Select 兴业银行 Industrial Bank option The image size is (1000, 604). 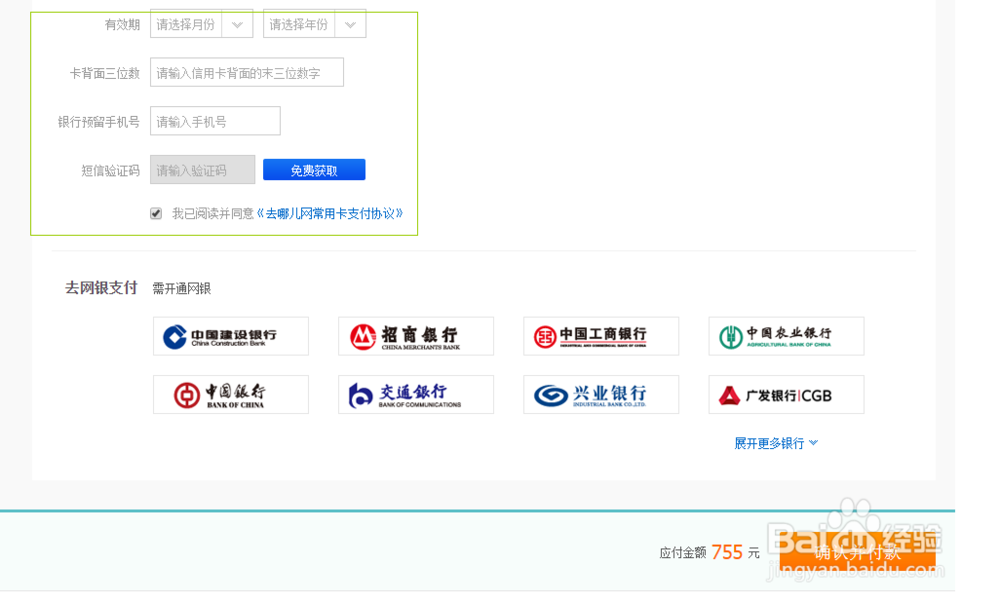pyautogui.click(x=601, y=394)
